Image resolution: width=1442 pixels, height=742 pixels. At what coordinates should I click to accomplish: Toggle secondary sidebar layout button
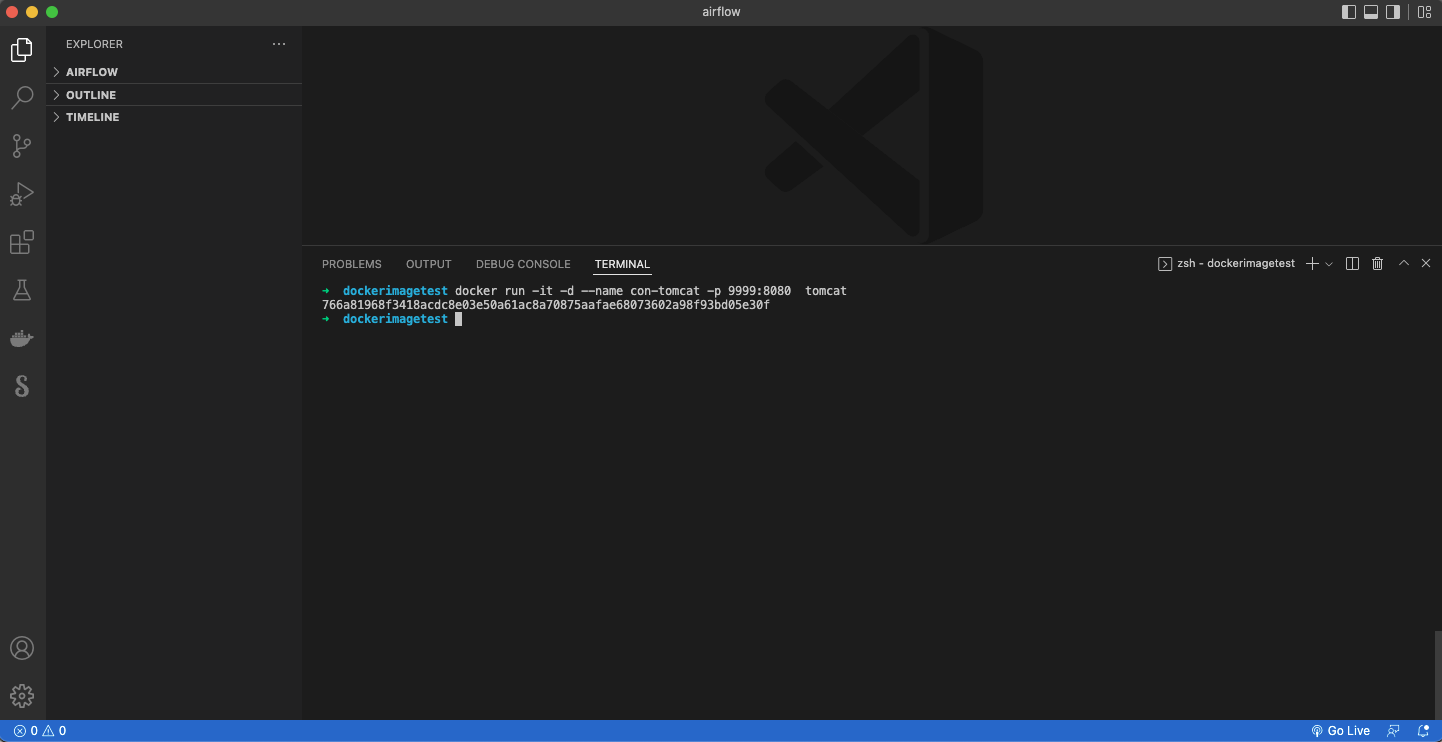tap(1393, 12)
